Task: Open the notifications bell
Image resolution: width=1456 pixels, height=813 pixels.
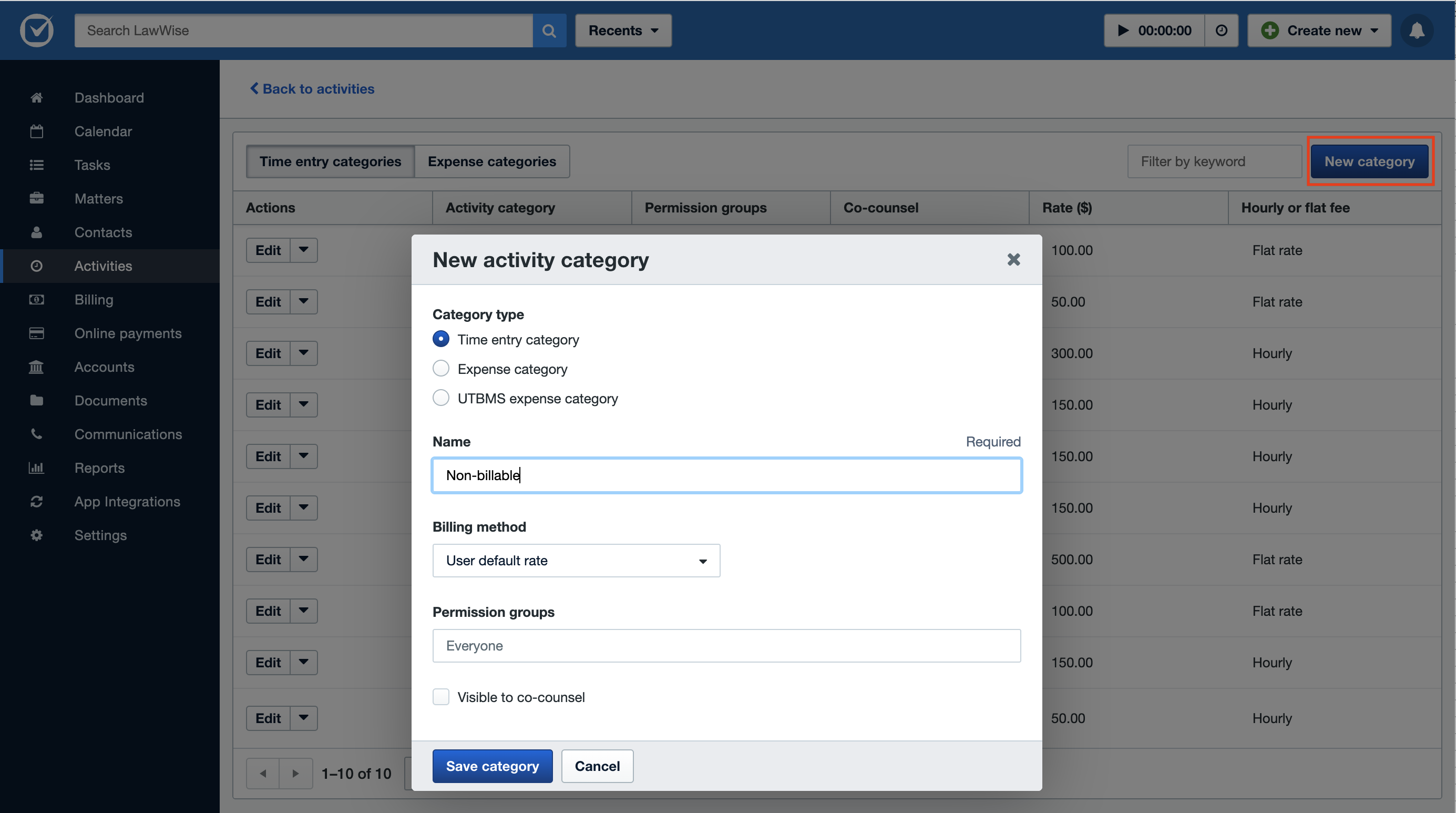Action: click(x=1417, y=31)
